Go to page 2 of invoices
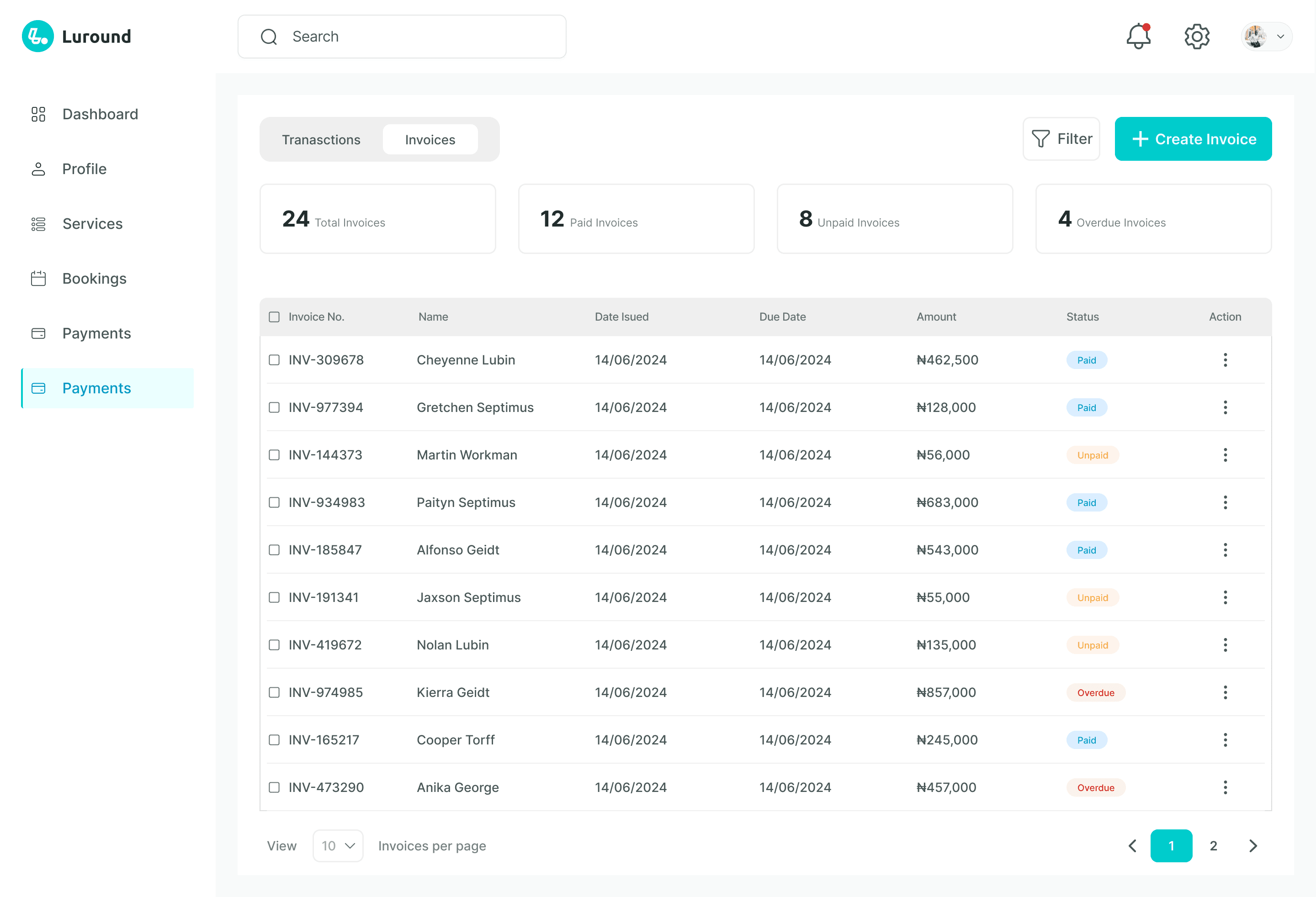1316x897 pixels. pyautogui.click(x=1213, y=845)
